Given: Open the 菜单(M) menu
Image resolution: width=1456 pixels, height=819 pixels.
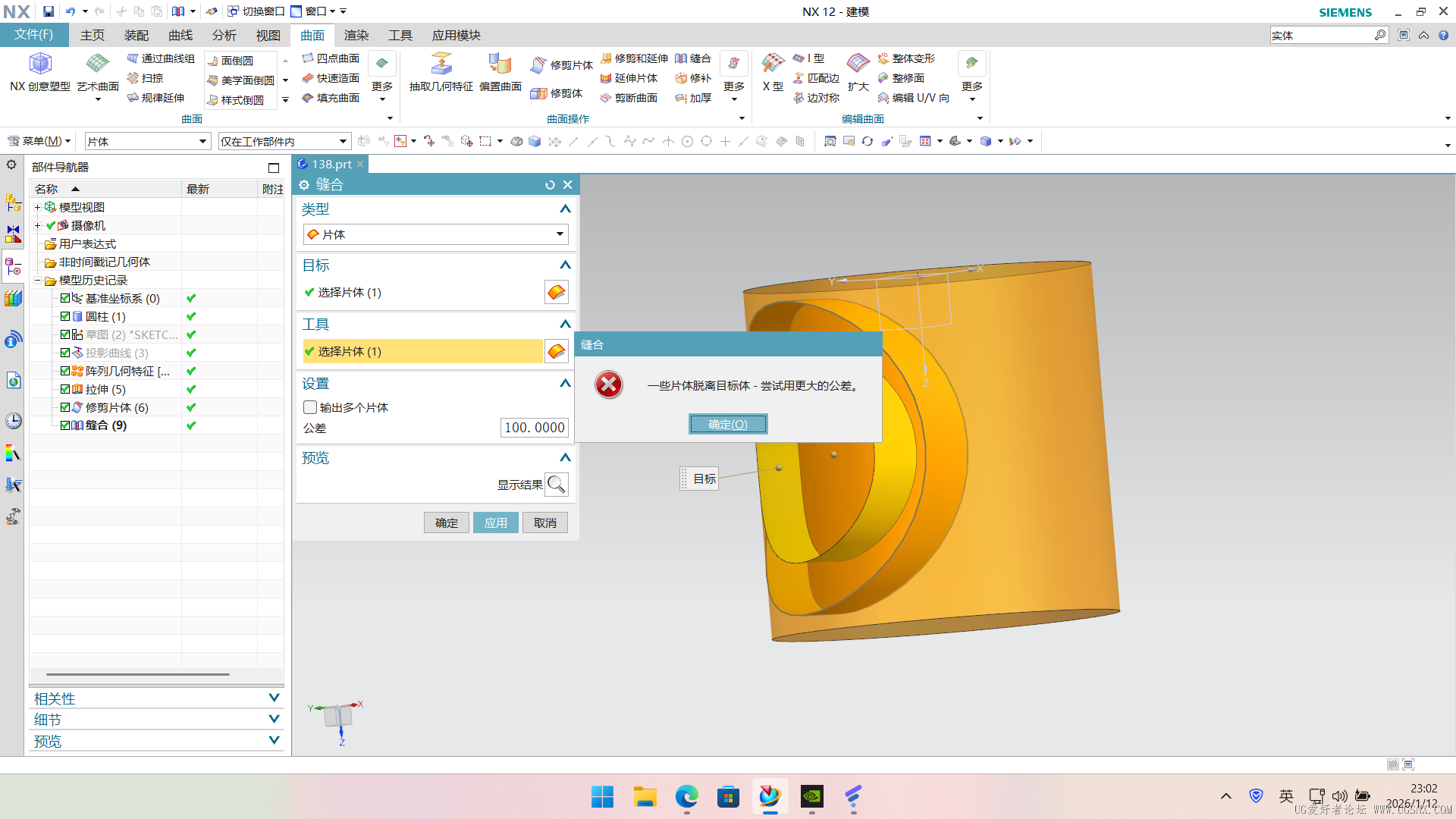Looking at the screenshot, I should [36, 140].
